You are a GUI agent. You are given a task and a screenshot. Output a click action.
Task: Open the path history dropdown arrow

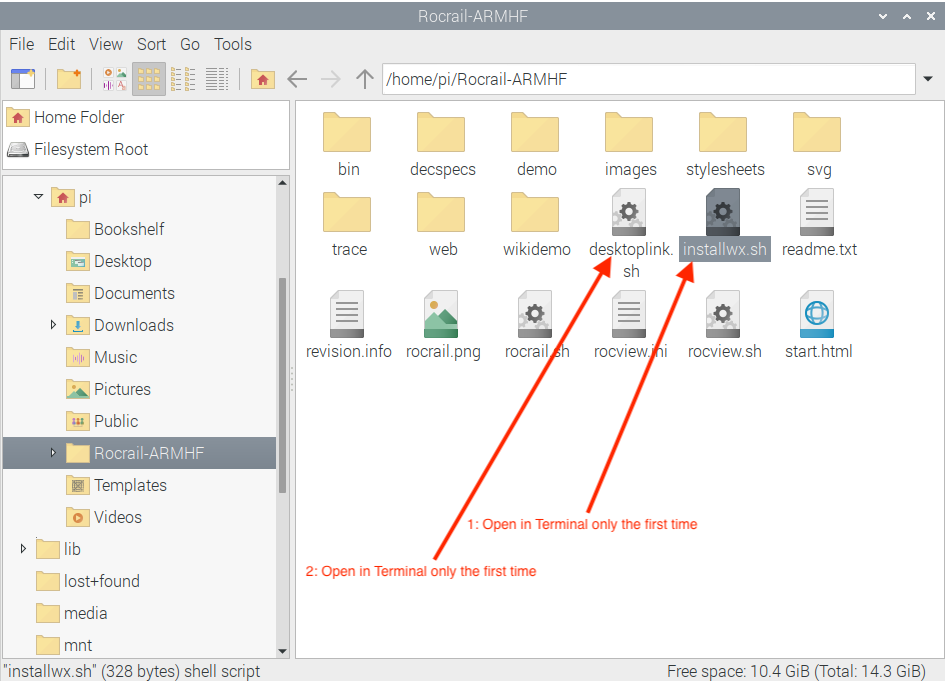point(929,79)
